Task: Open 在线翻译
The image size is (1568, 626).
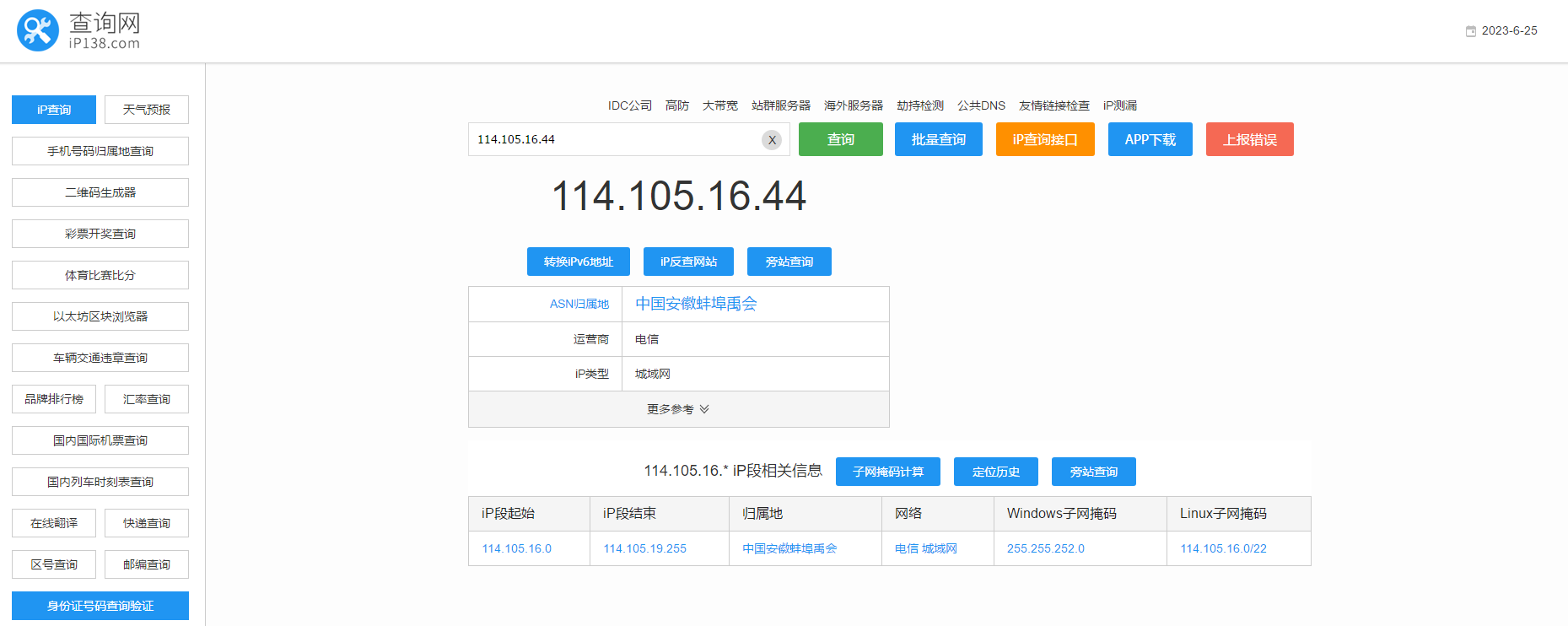Action: coord(54,523)
